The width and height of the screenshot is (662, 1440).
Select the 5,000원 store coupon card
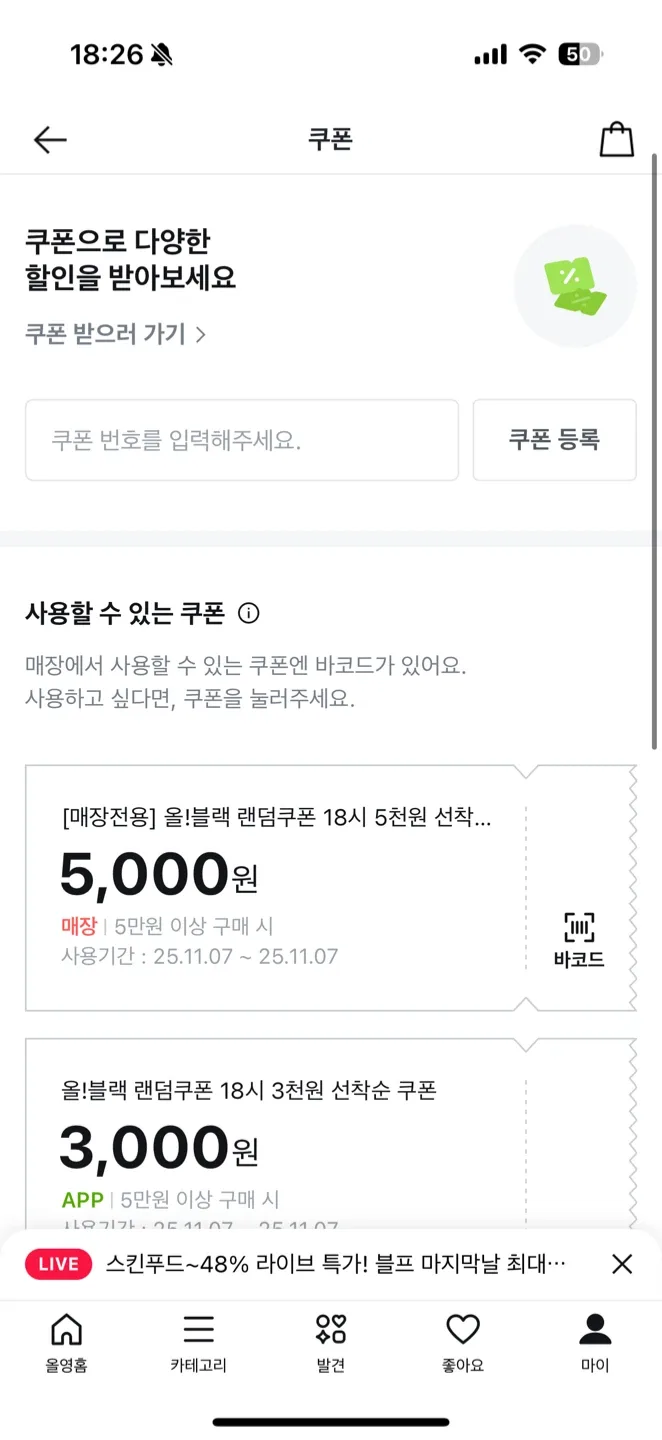click(x=275, y=888)
